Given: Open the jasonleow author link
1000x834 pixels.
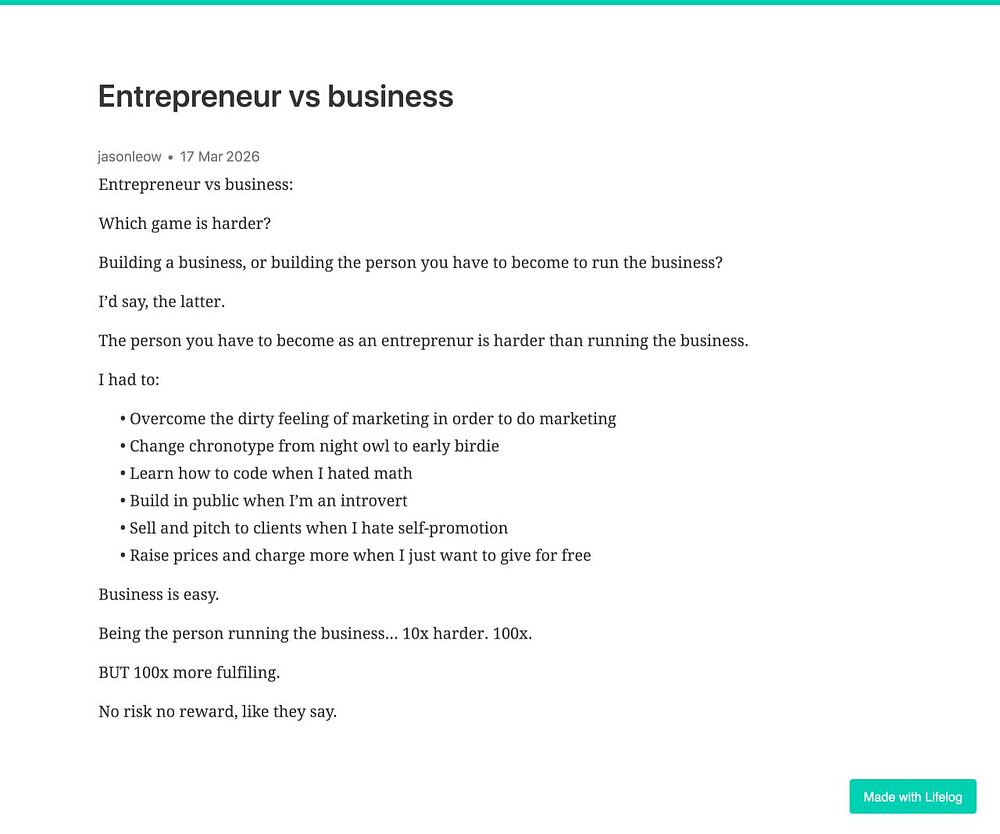Looking at the screenshot, I should click(x=130, y=157).
